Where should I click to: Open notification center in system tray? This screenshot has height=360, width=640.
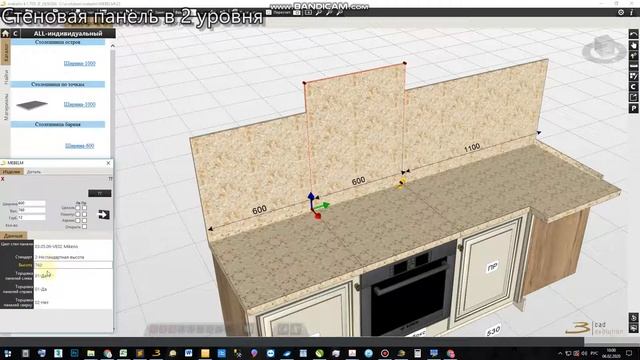[629, 353]
